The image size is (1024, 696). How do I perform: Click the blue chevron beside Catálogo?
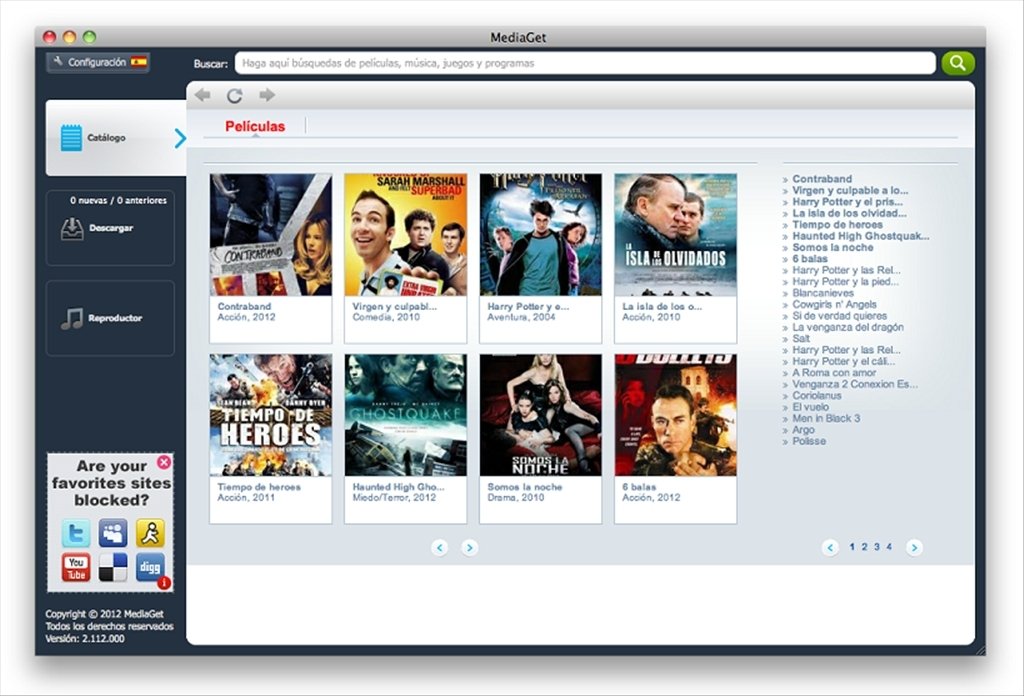point(180,138)
